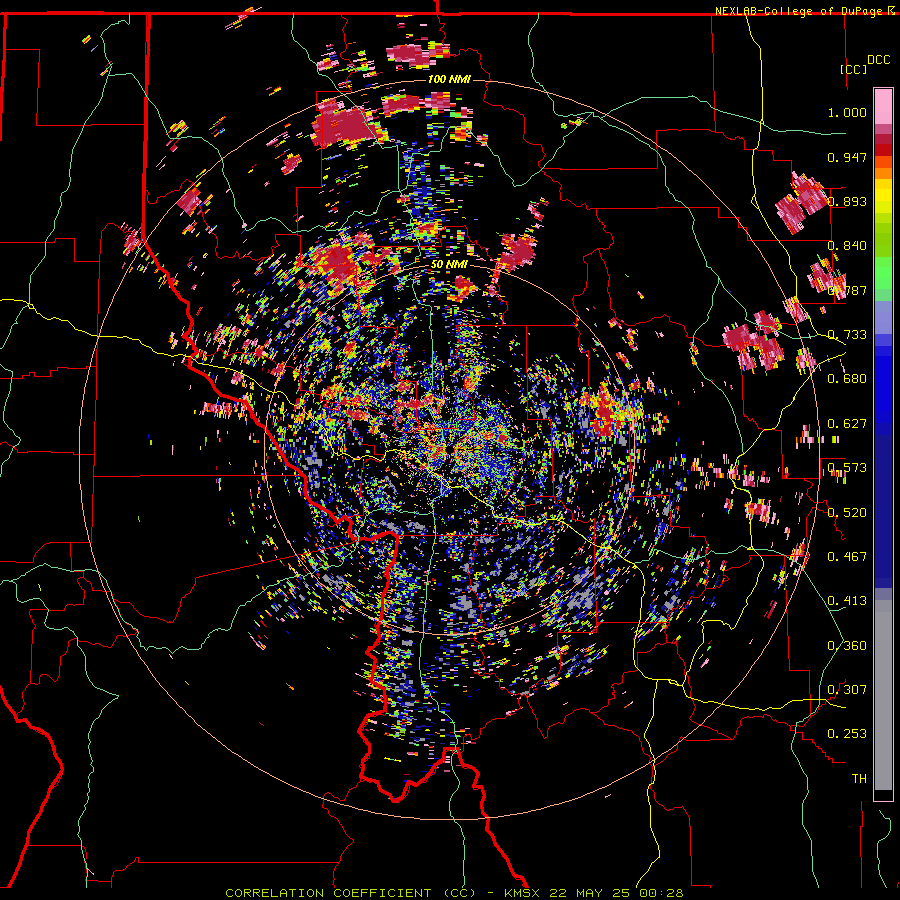Select the 0.893 legend value
The width and height of the screenshot is (900, 900).
[847, 201]
